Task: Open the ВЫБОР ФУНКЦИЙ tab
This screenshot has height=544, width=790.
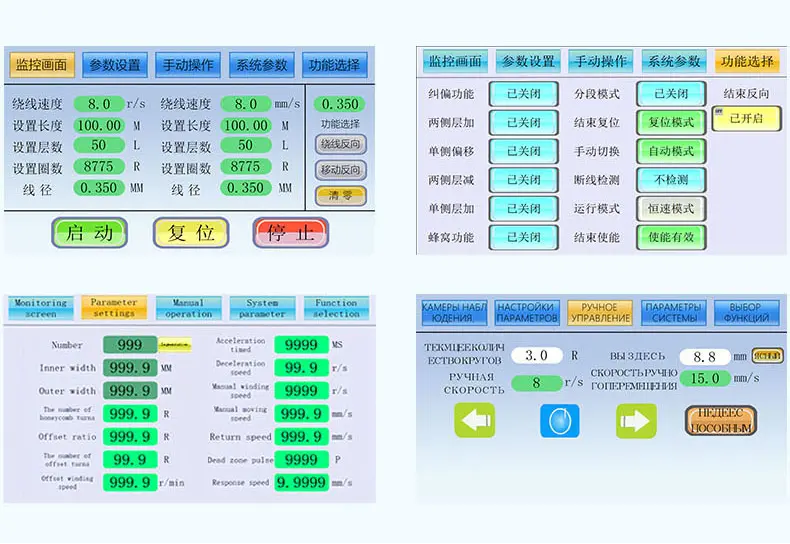Action: pos(746,313)
